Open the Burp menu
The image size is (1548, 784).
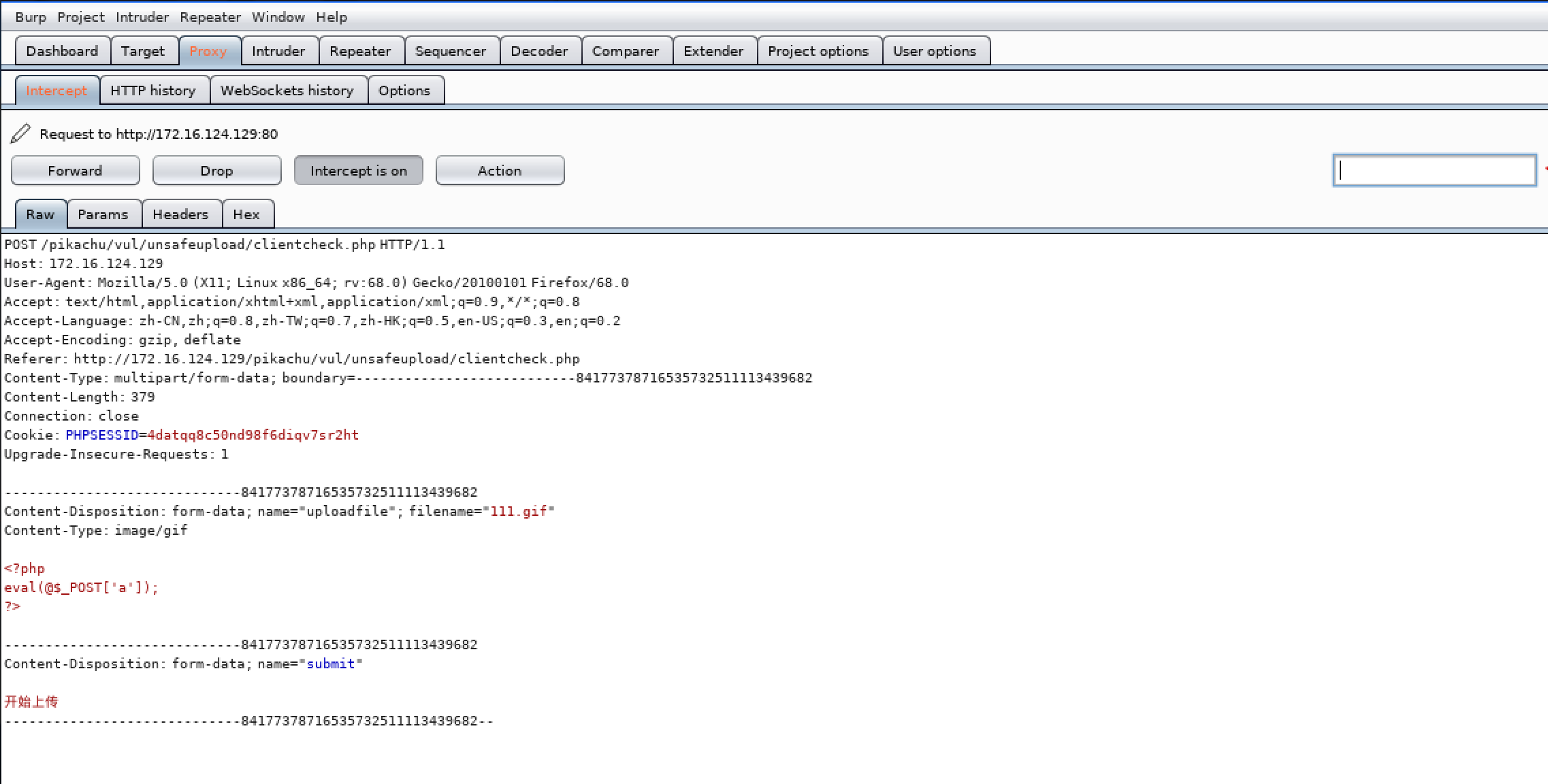click(31, 17)
